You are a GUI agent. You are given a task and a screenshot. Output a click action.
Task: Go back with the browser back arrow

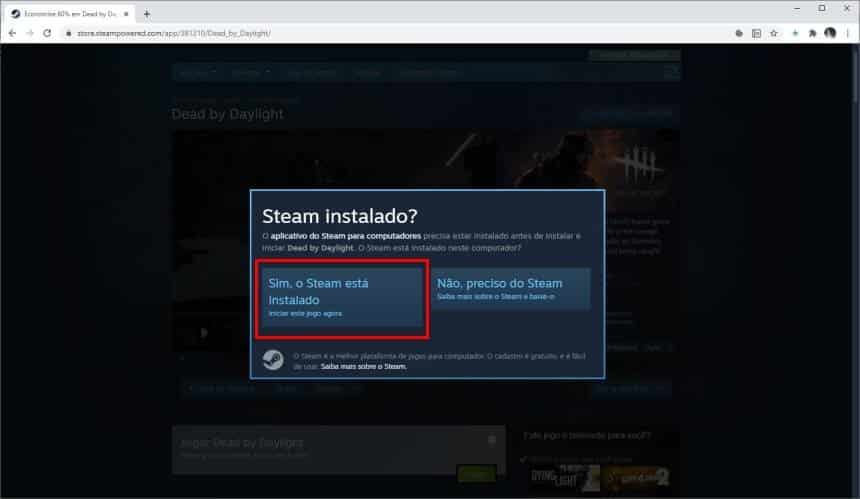pos(12,33)
